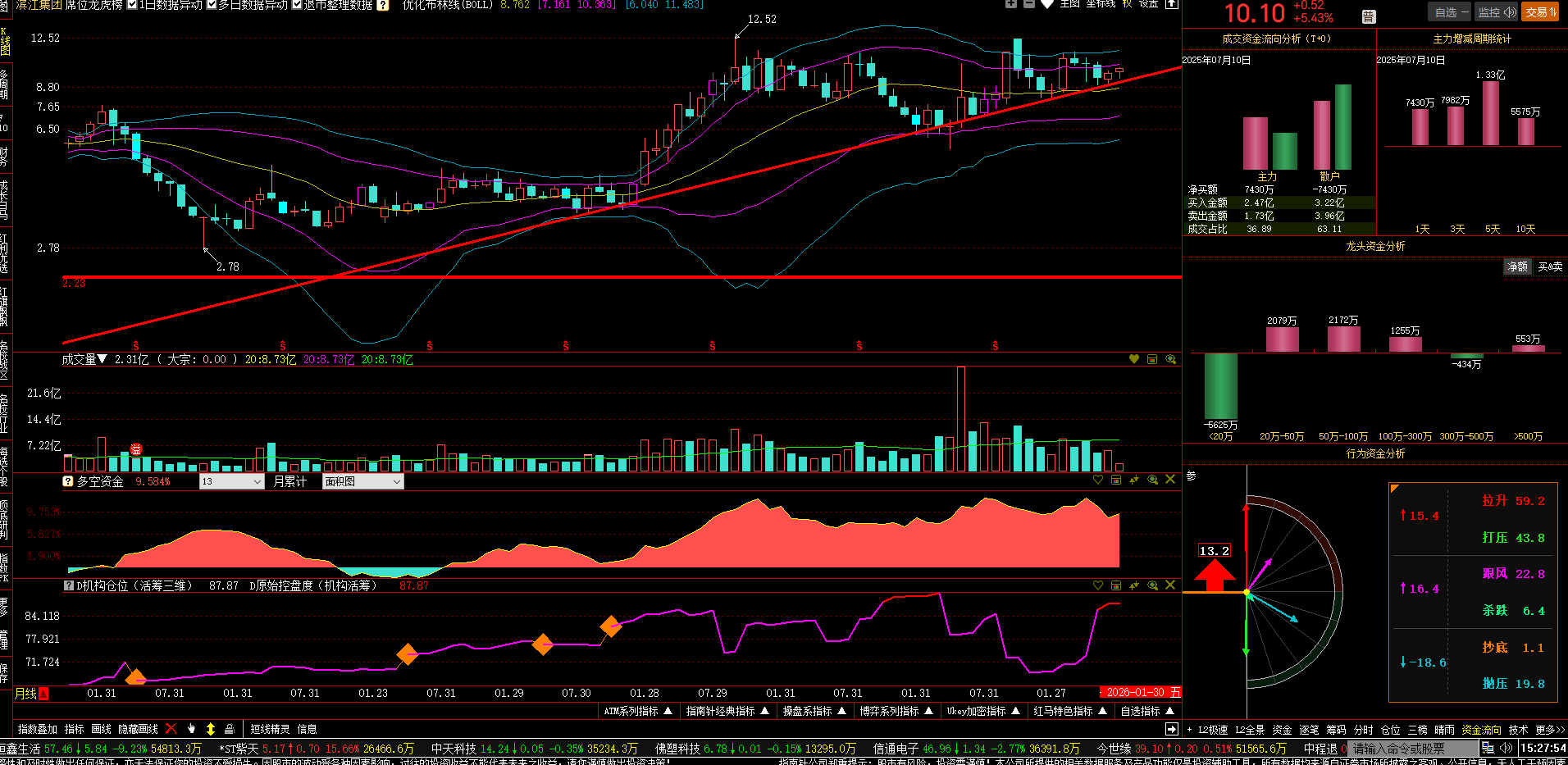Close the 多空资金 indicator panel

coord(1170,480)
